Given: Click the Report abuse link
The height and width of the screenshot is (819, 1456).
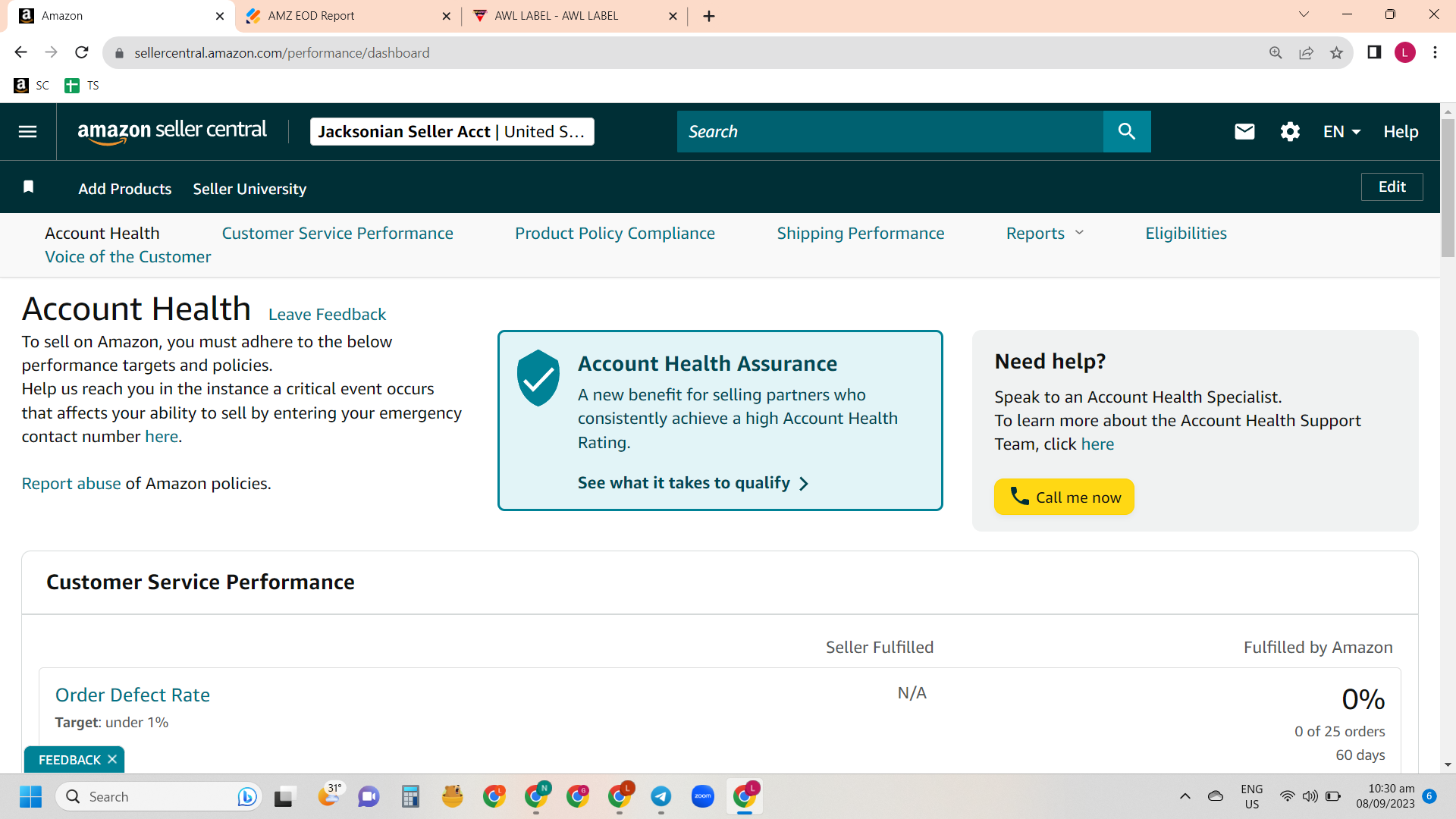Looking at the screenshot, I should pos(71,484).
